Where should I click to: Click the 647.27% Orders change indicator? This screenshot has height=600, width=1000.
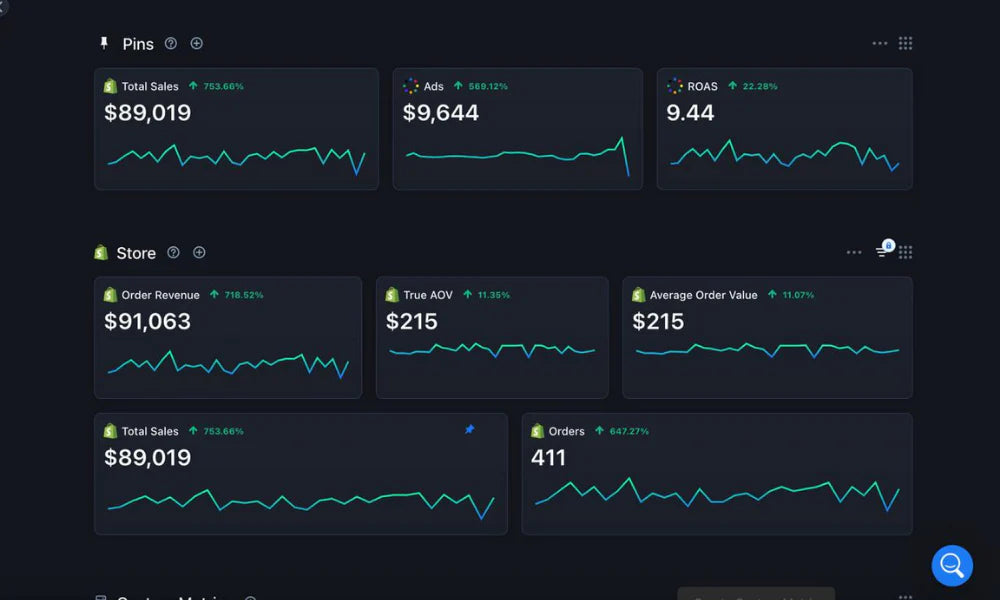[x=622, y=431]
